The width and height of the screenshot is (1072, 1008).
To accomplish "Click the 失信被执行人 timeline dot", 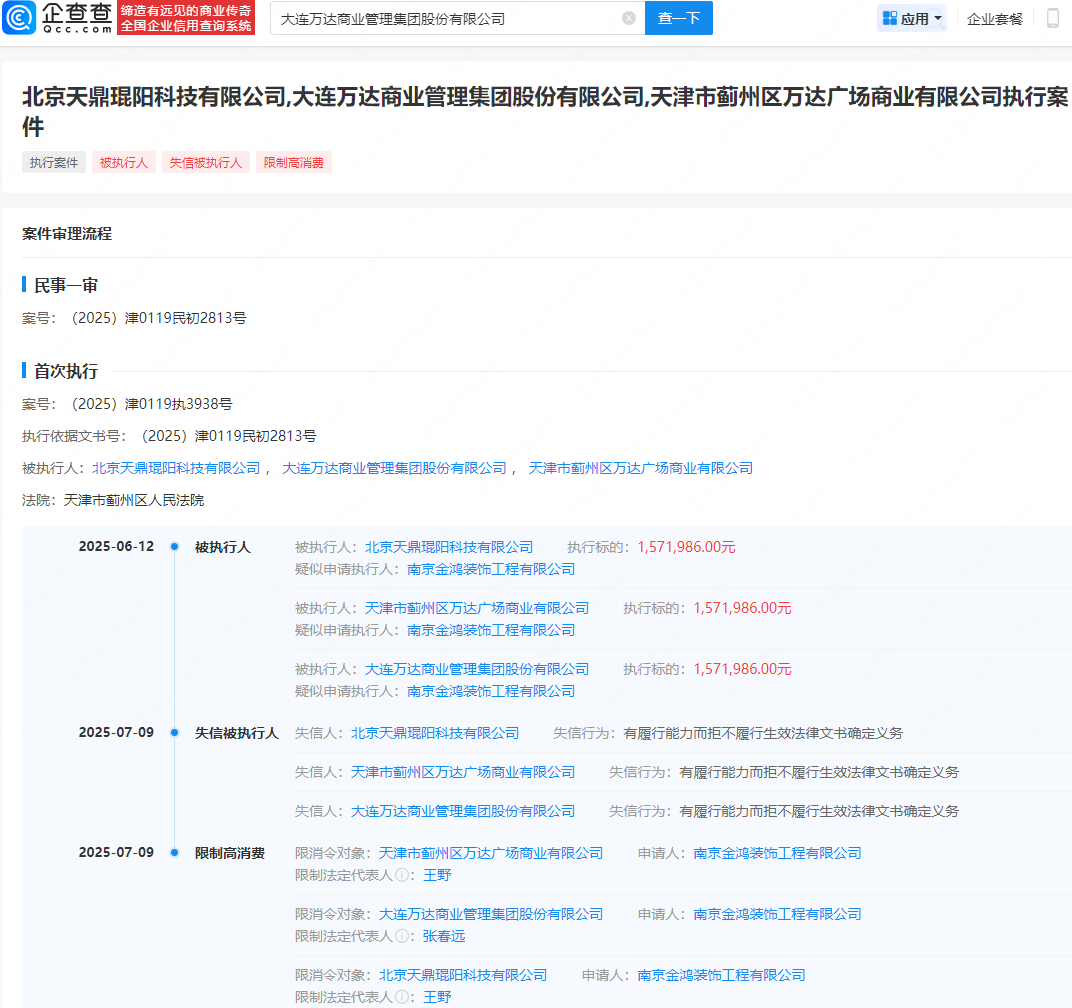I will [x=174, y=733].
